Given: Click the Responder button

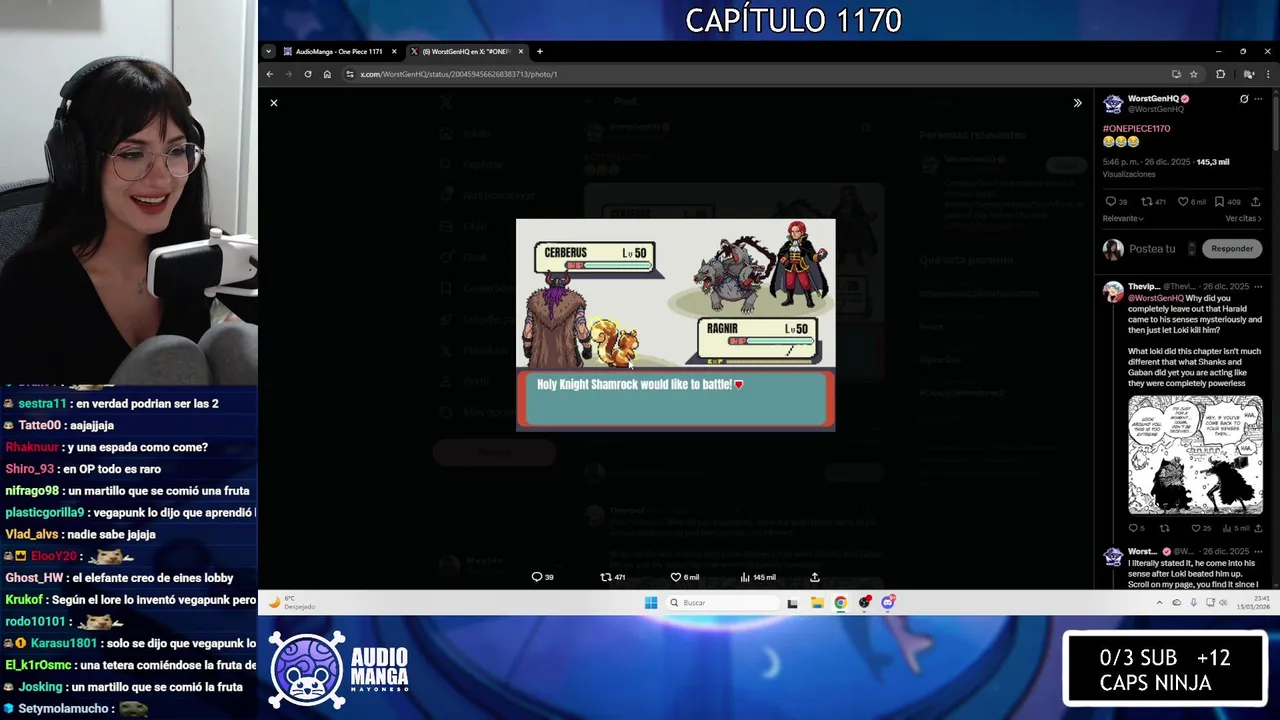Looking at the screenshot, I should pyautogui.click(x=1232, y=249).
